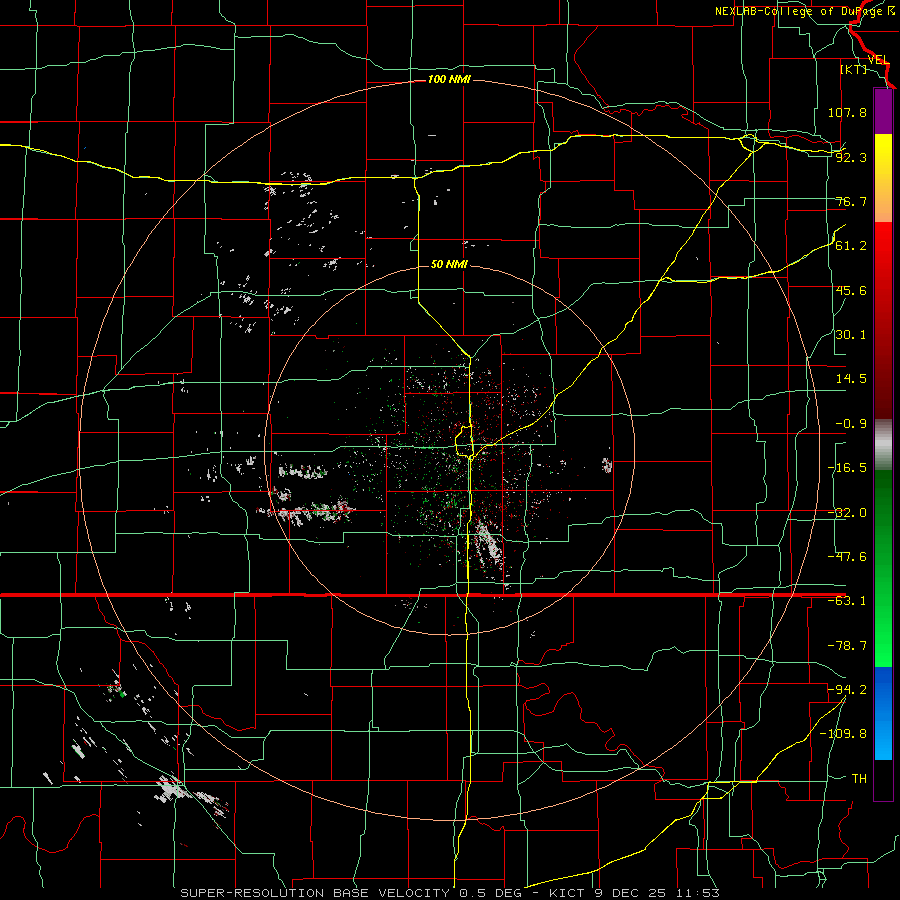Click the -109.8 legend value
900x900 pixels.
pyautogui.click(x=843, y=734)
